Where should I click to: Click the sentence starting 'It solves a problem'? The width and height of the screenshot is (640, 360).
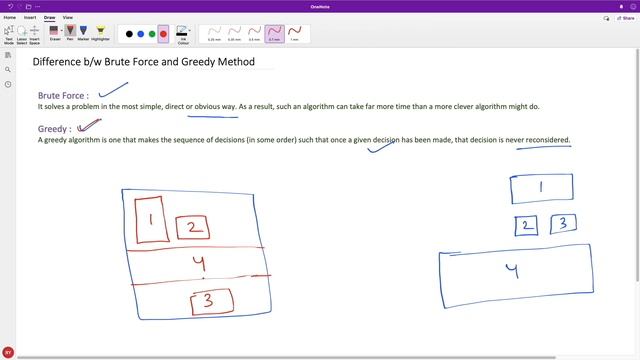click(x=288, y=107)
